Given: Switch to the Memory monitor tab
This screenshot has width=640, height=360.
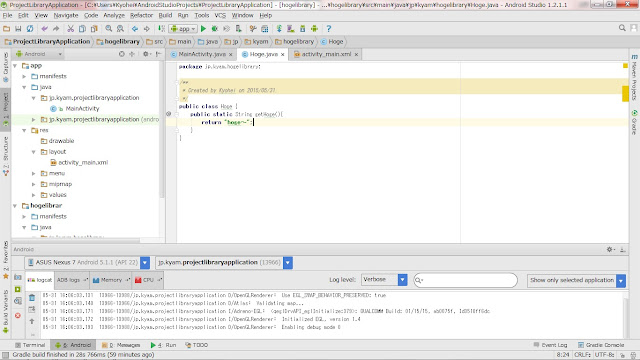Looking at the screenshot, I should tap(111, 280).
